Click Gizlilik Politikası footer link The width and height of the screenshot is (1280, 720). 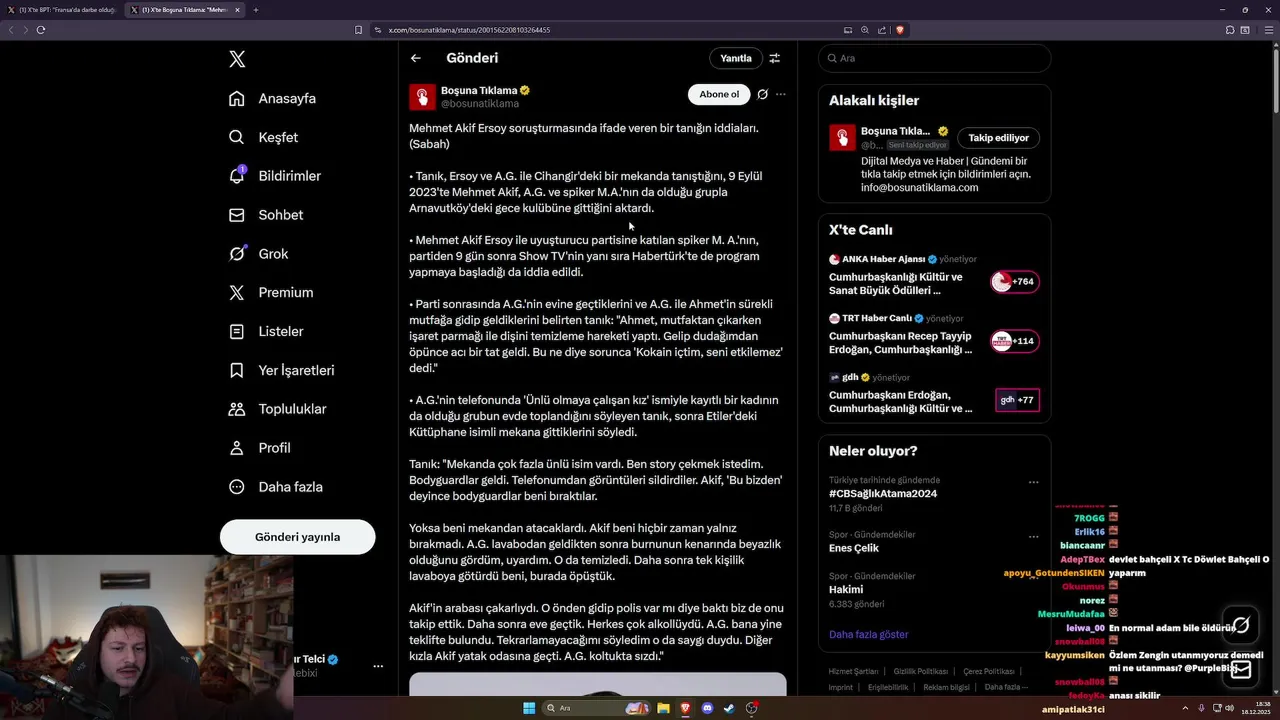[920, 671]
